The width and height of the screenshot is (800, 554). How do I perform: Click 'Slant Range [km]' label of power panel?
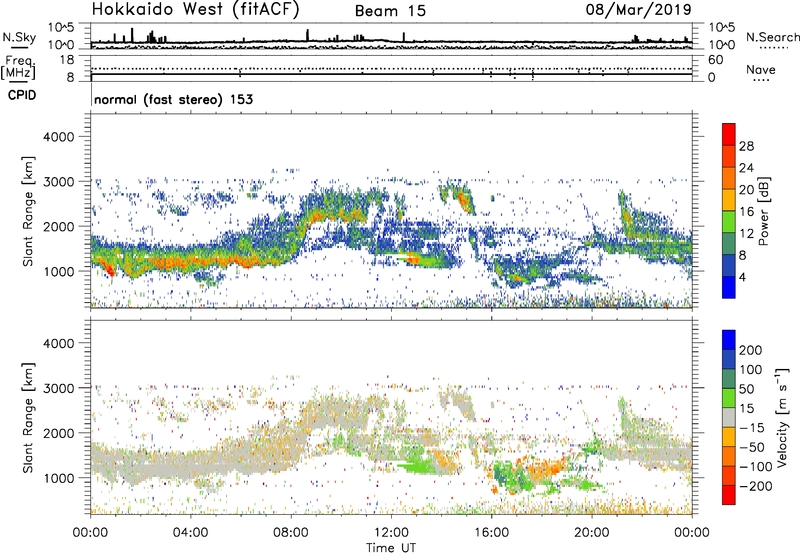coord(28,211)
